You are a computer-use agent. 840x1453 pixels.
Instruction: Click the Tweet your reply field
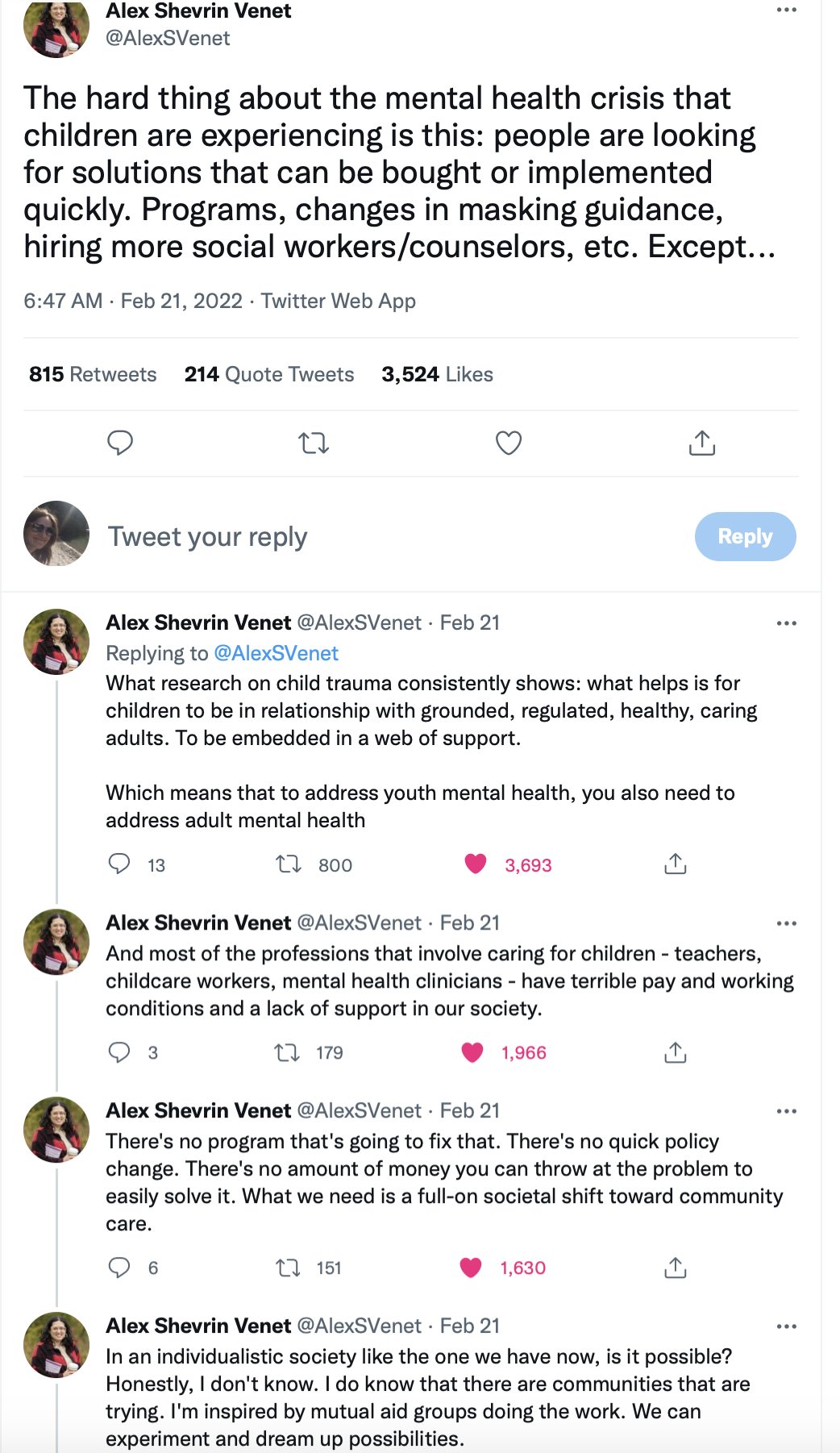tap(322, 536)
